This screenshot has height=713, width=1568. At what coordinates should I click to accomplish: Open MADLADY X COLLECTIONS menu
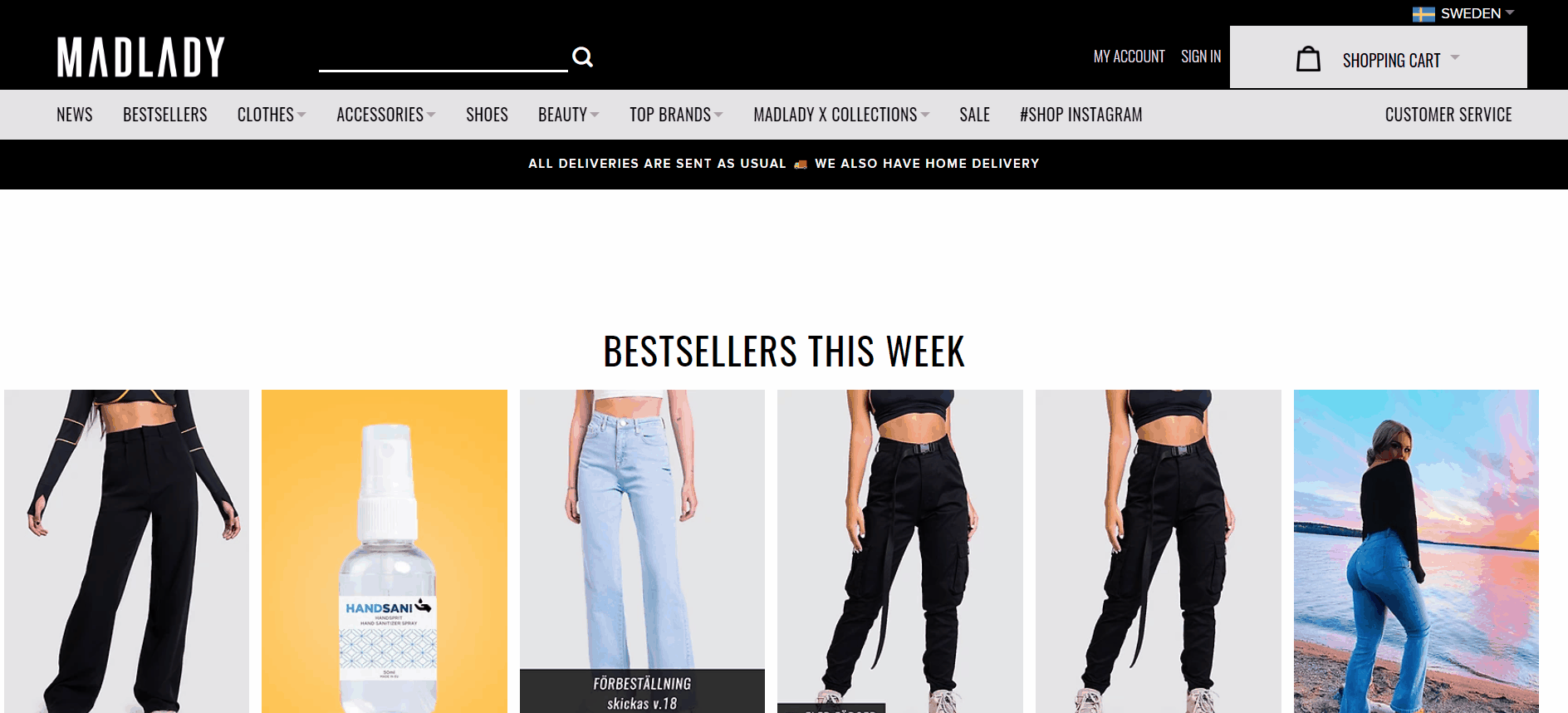click(841, 115)
